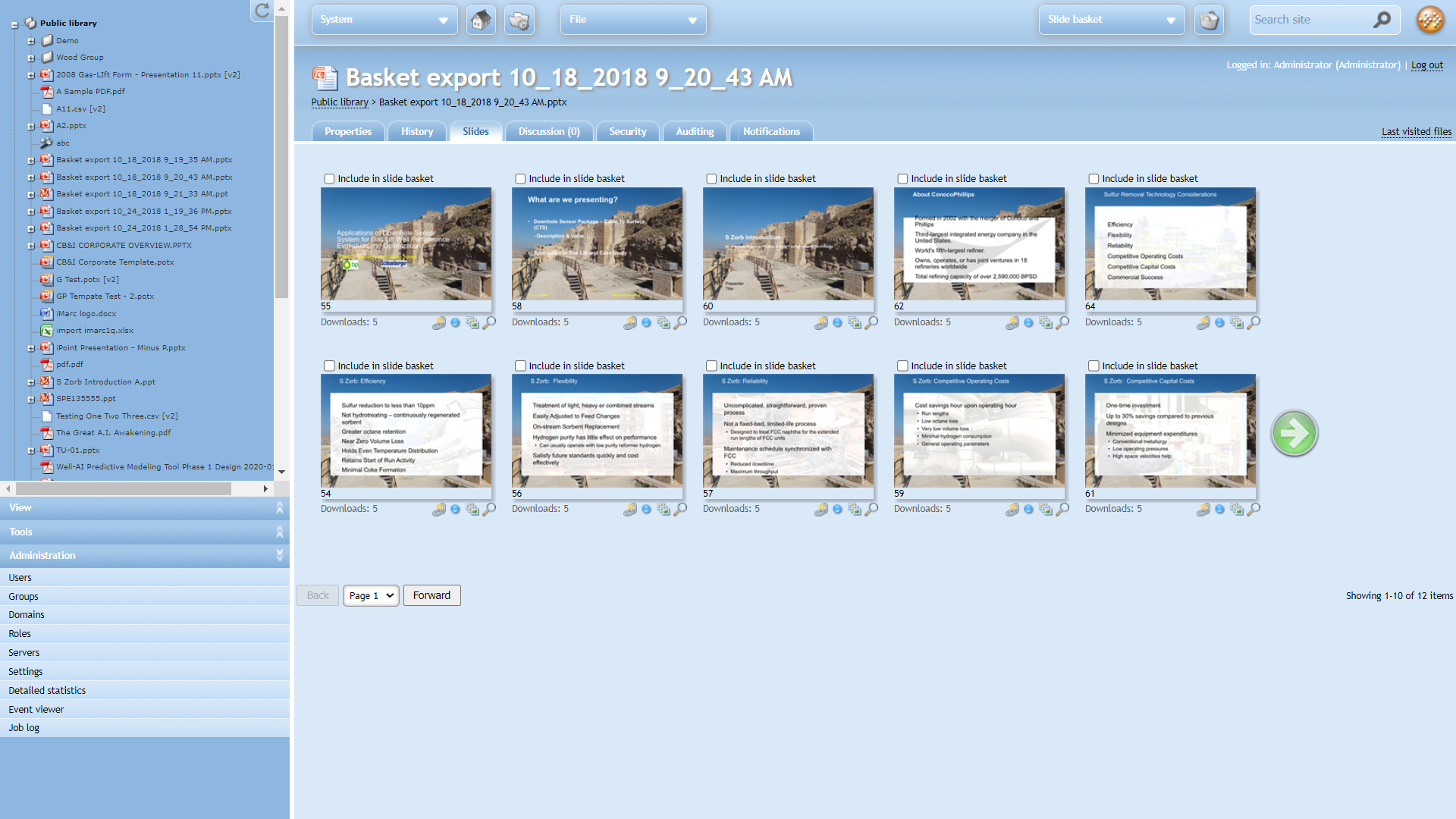Open the slide basket icon button
The height and width of the screenshot is (819, 1456).
pos(1209,20)
